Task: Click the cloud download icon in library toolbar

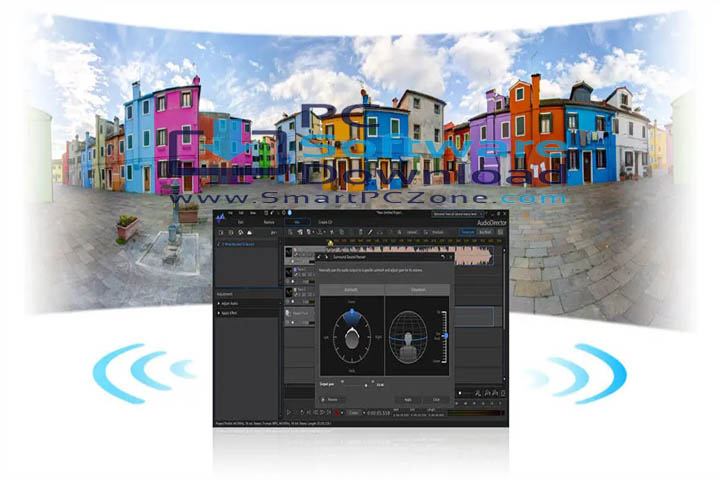Action: click(249, 233)
